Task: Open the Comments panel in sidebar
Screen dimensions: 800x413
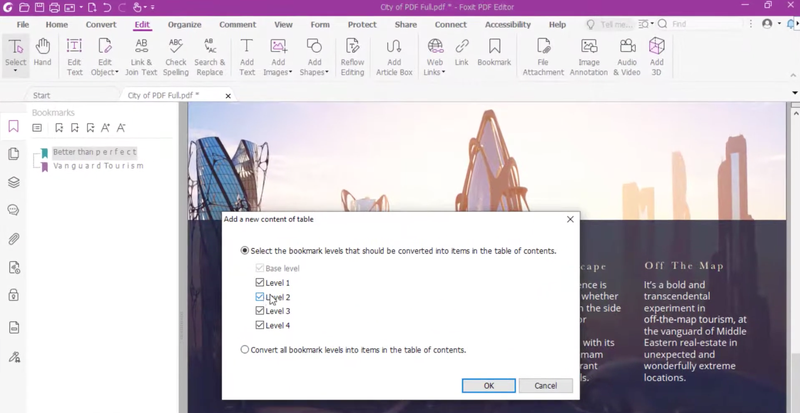Action: coord(14,210)
